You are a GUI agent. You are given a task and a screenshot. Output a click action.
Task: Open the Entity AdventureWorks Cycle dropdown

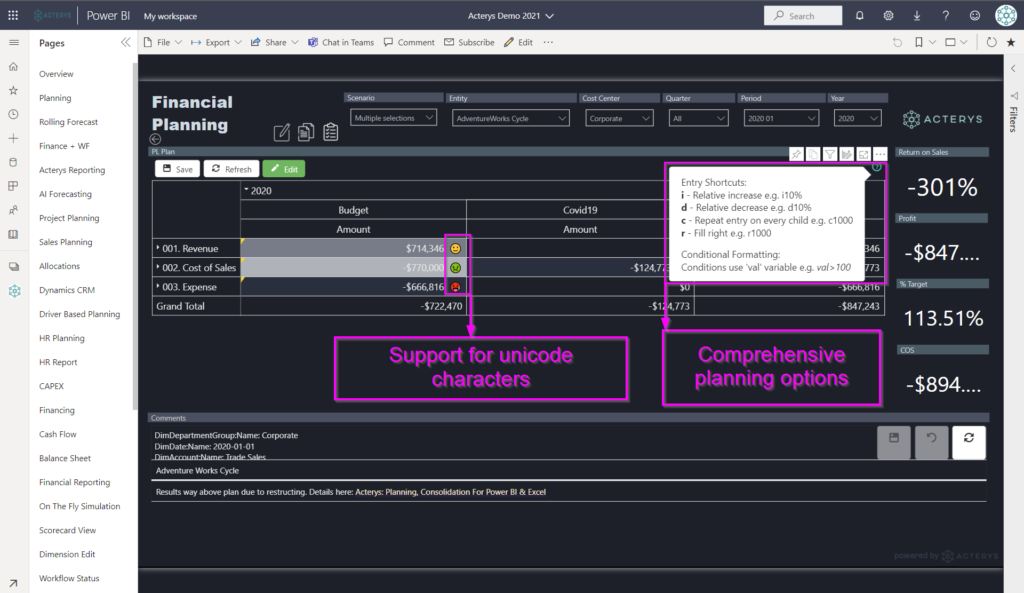[510, 117]
